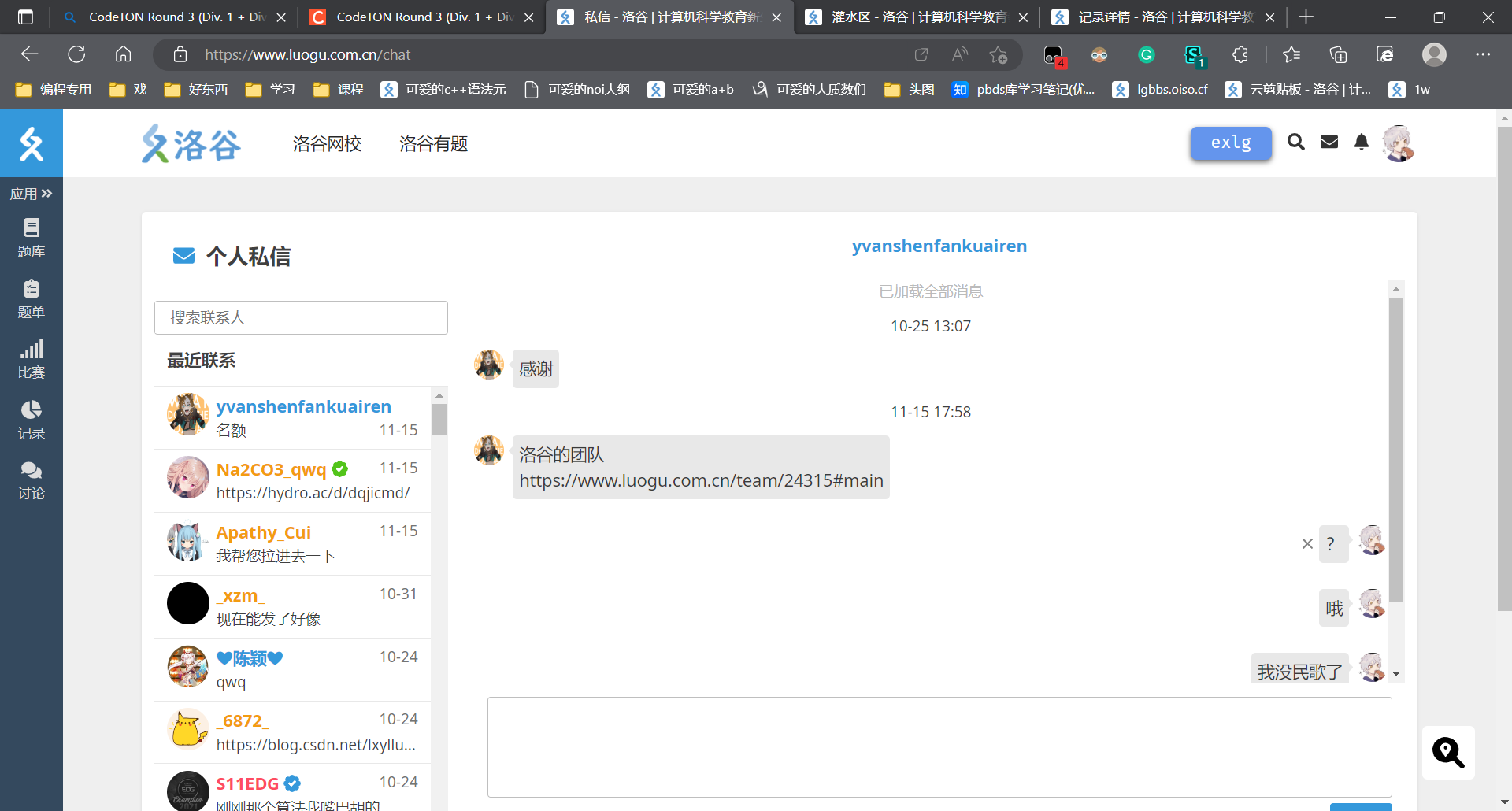Click the exlg extension button
The image size is (1512, 811).
coord(1231,143)
